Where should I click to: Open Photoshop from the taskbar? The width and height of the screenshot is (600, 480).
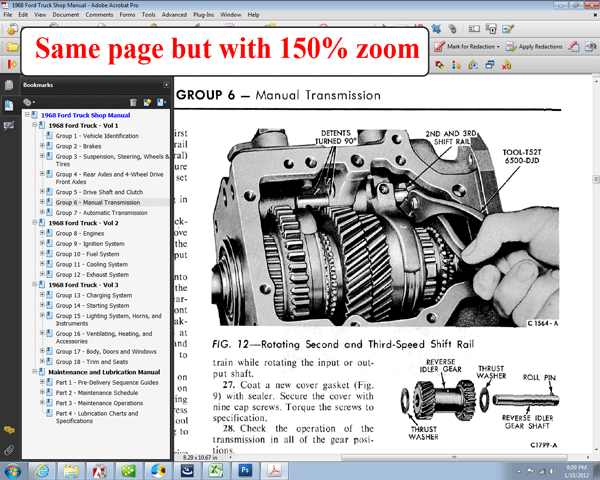(245, 471)
